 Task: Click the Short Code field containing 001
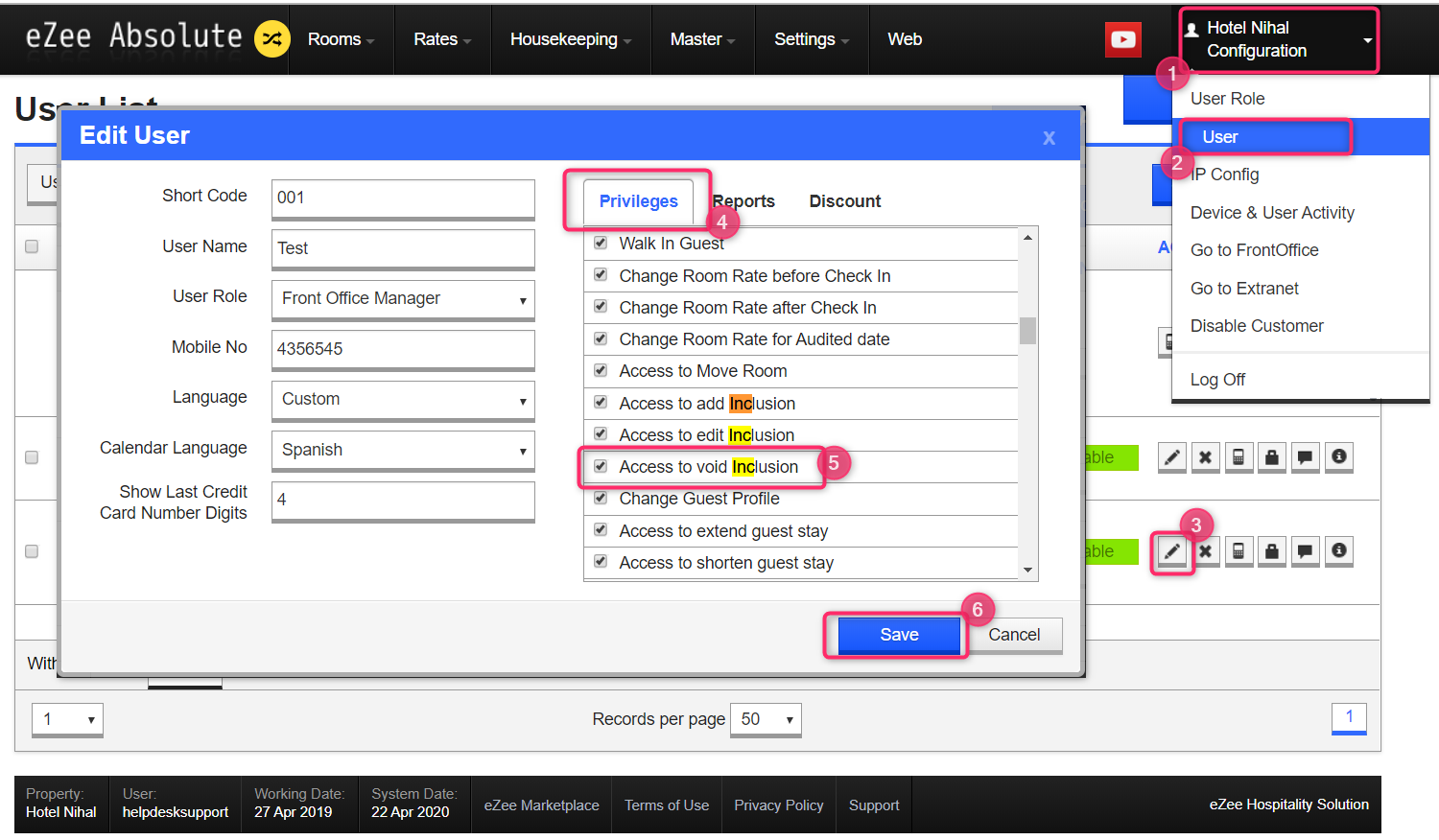pos(403,198)
